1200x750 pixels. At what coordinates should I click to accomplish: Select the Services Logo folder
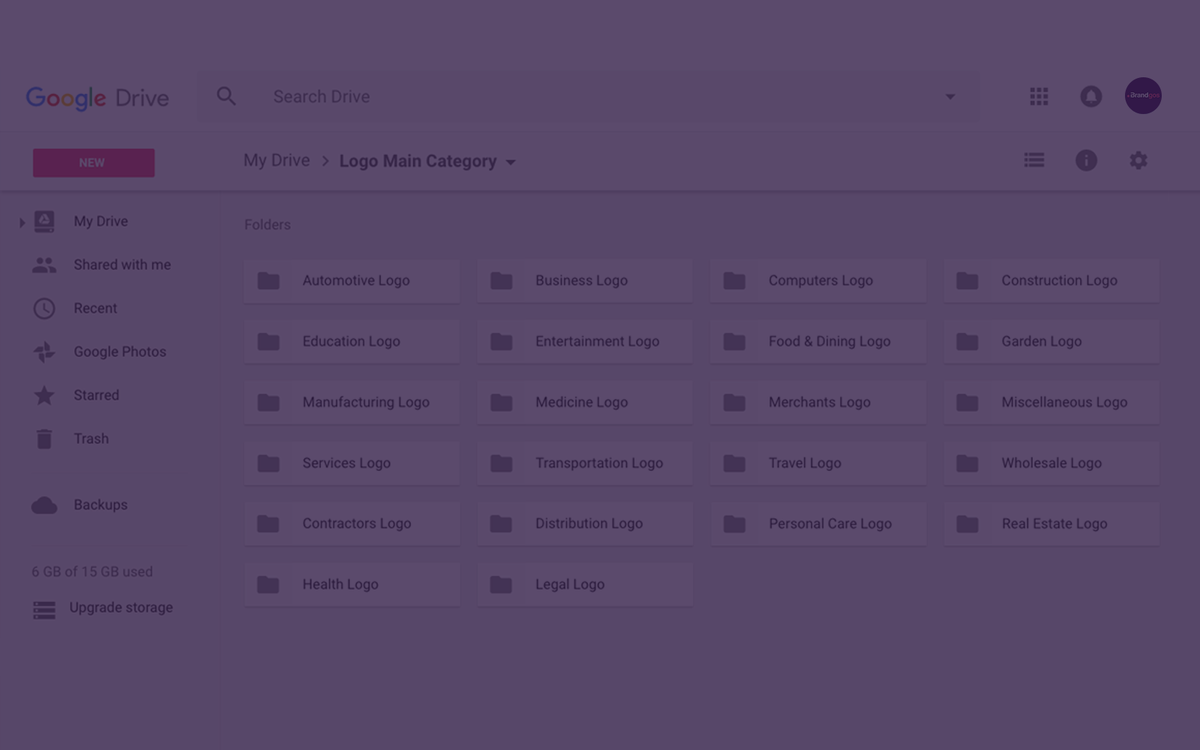352,463
